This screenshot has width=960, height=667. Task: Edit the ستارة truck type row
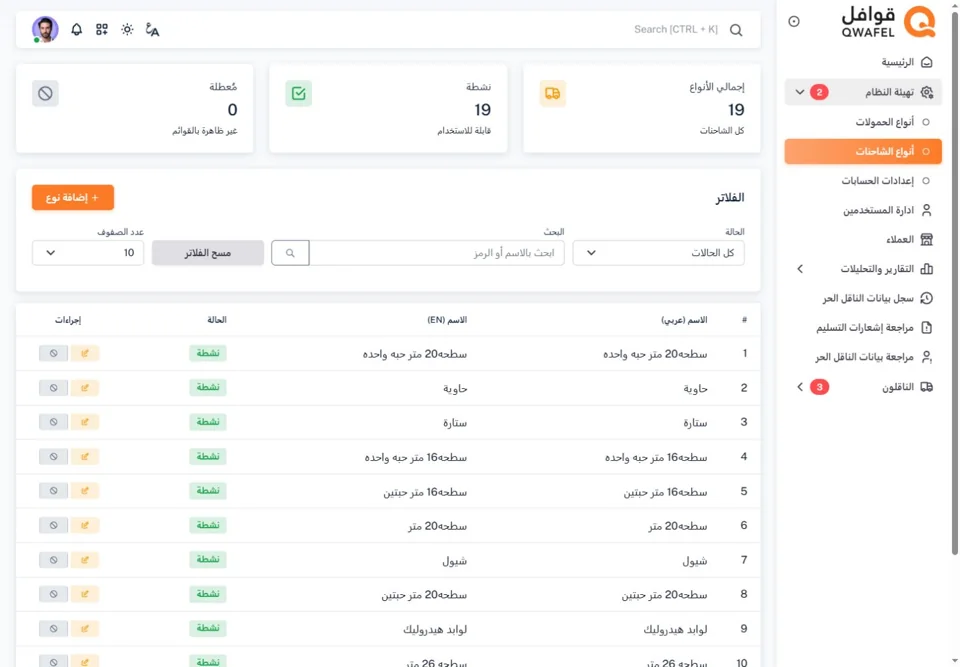tap(84, 422)
